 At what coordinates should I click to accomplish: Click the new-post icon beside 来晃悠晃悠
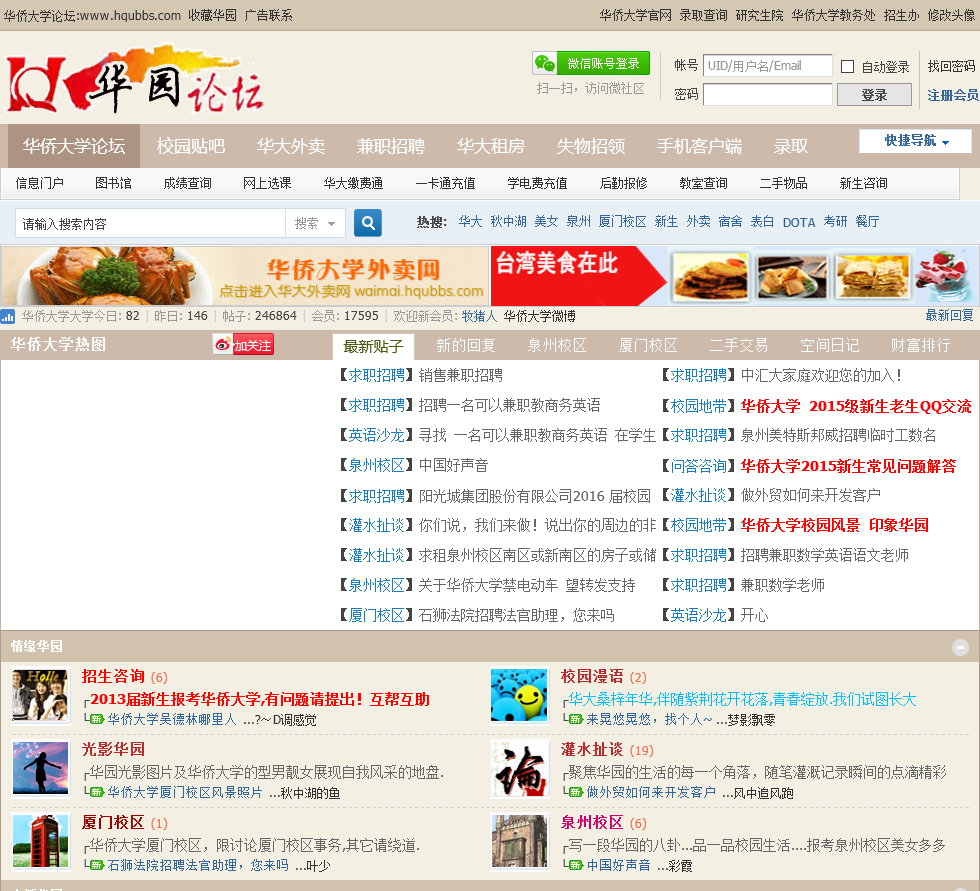coord(576,719)
